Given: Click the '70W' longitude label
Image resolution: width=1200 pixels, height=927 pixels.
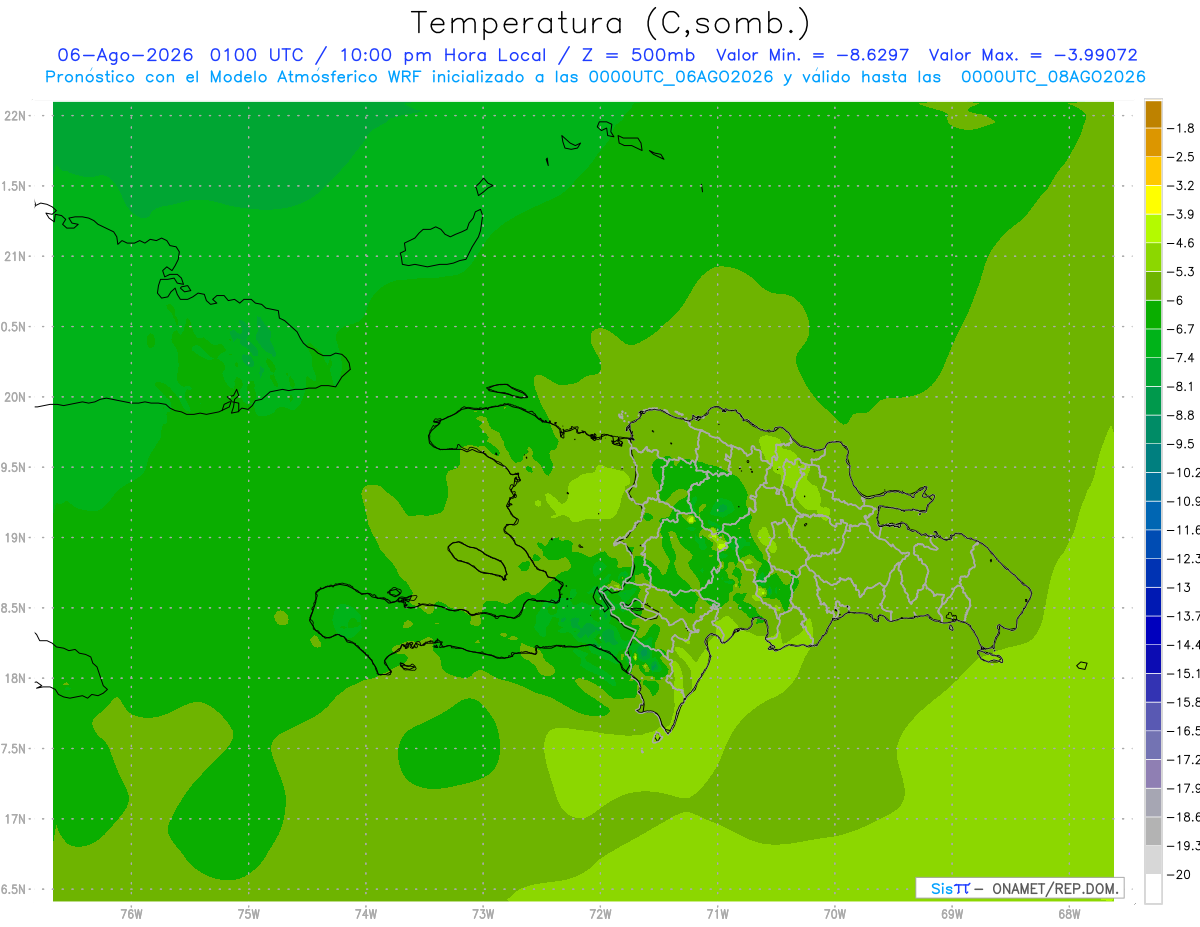Looking at the screenshot, I should [x=834, y=914].
